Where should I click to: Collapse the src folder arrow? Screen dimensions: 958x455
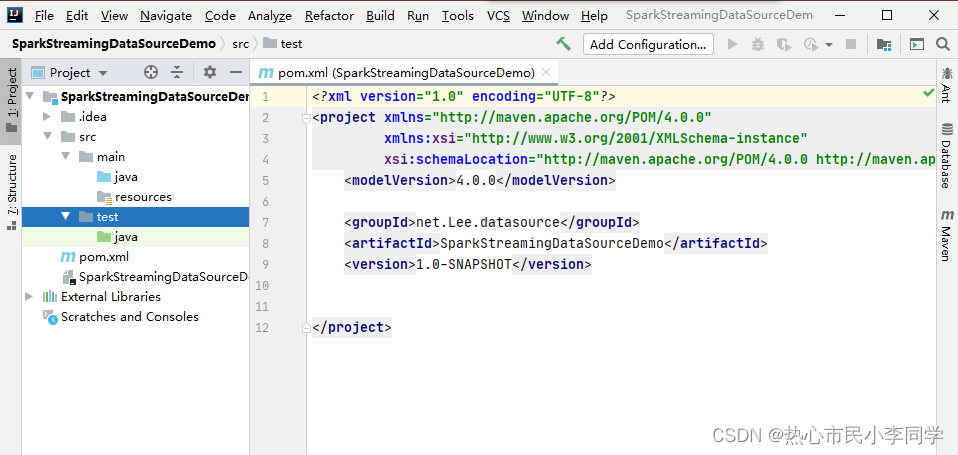click(x=47, y=137)
